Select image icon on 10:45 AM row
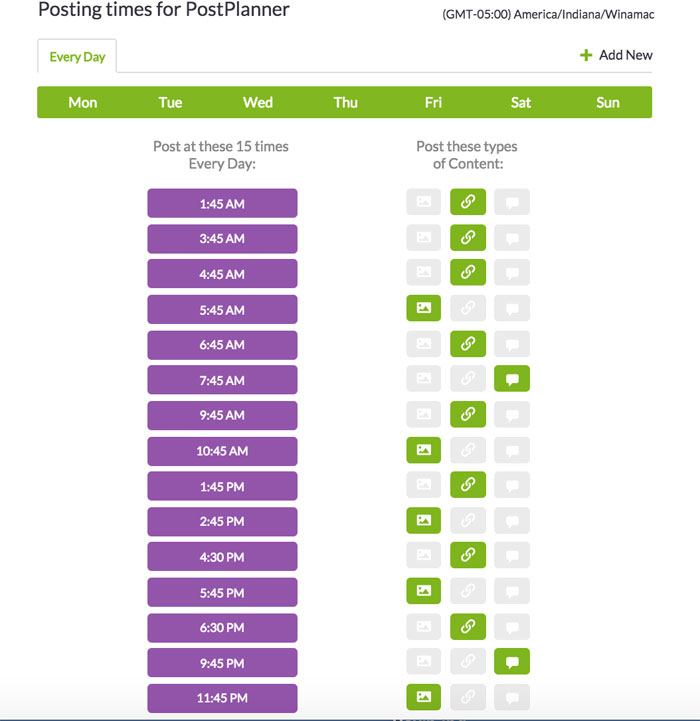700x721 pixels. [423, 450]
